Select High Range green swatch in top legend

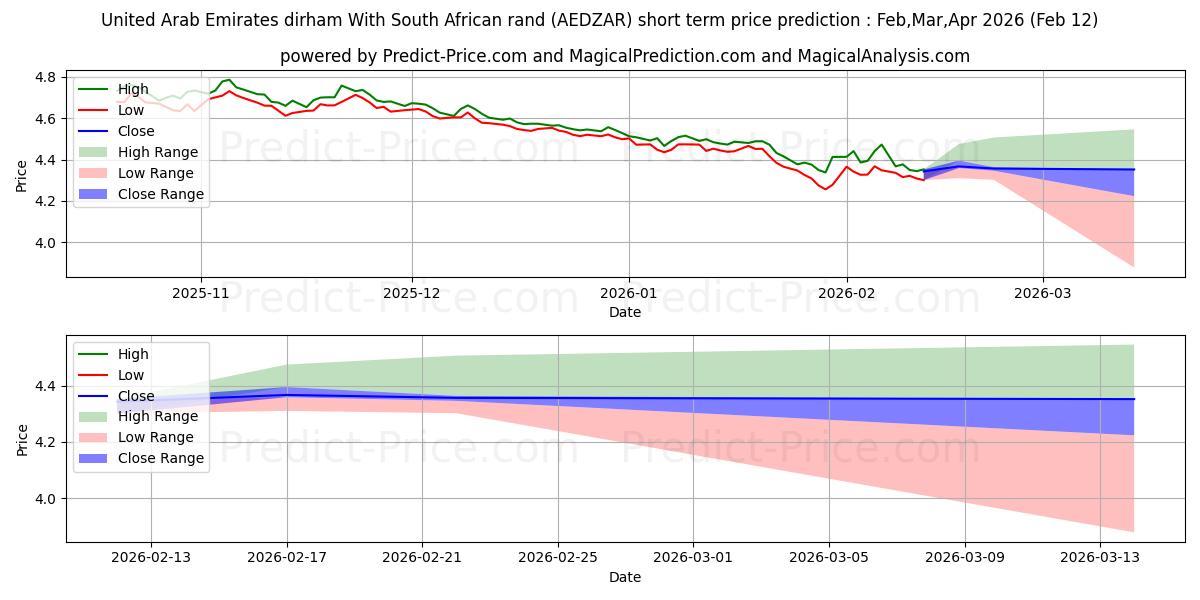[92, 153]
